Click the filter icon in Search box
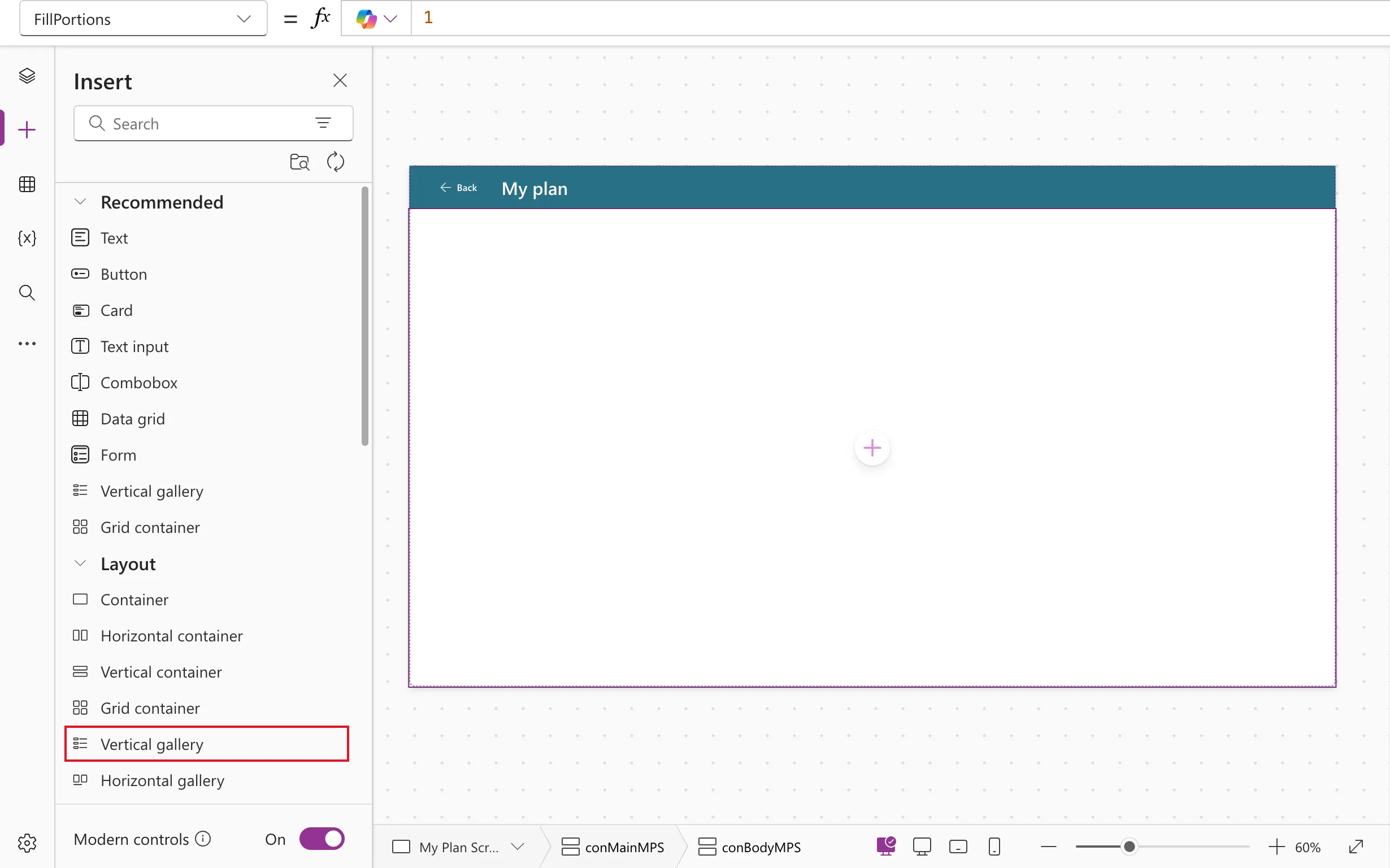The image size is (1390, 868). click(x=323, y=123)
